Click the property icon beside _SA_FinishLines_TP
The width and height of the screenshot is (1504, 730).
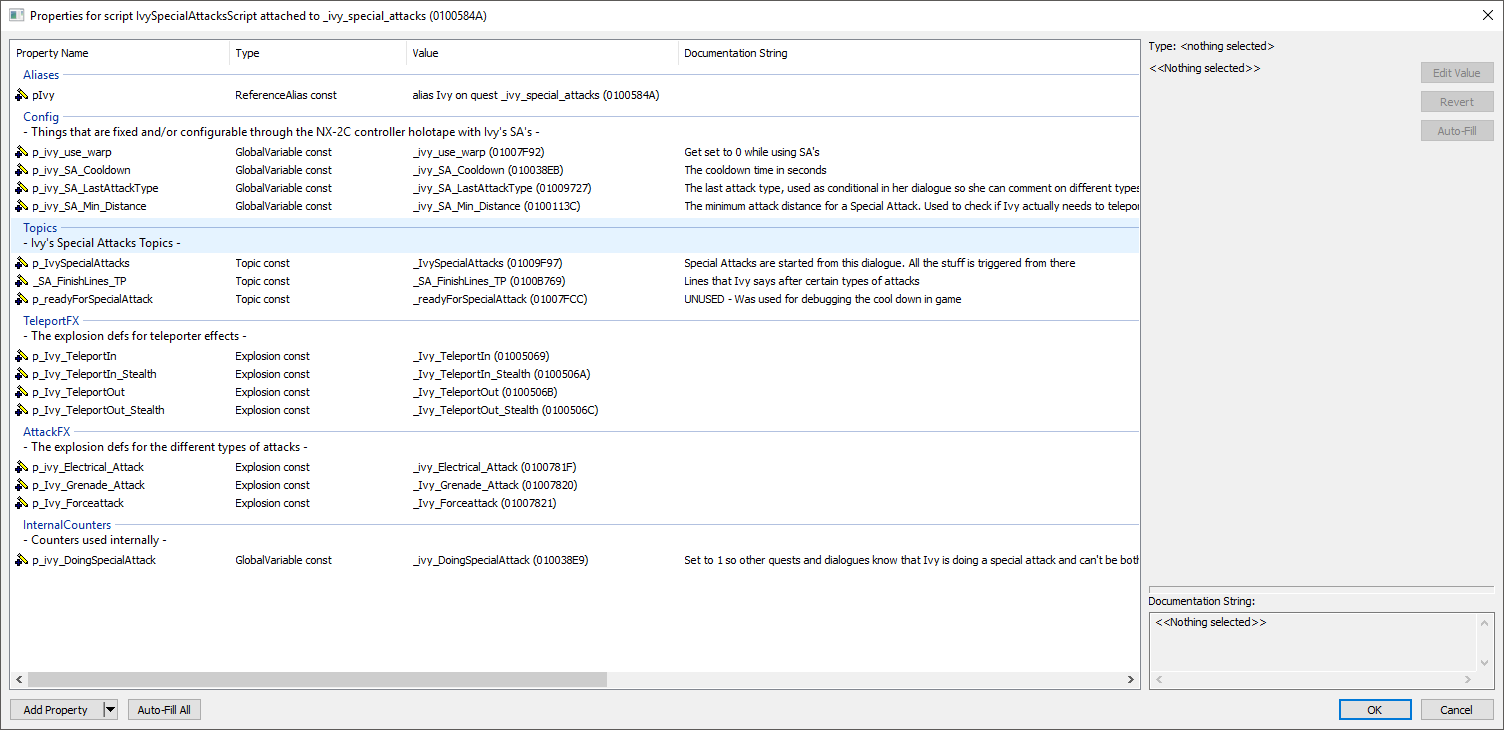point(22,281)
